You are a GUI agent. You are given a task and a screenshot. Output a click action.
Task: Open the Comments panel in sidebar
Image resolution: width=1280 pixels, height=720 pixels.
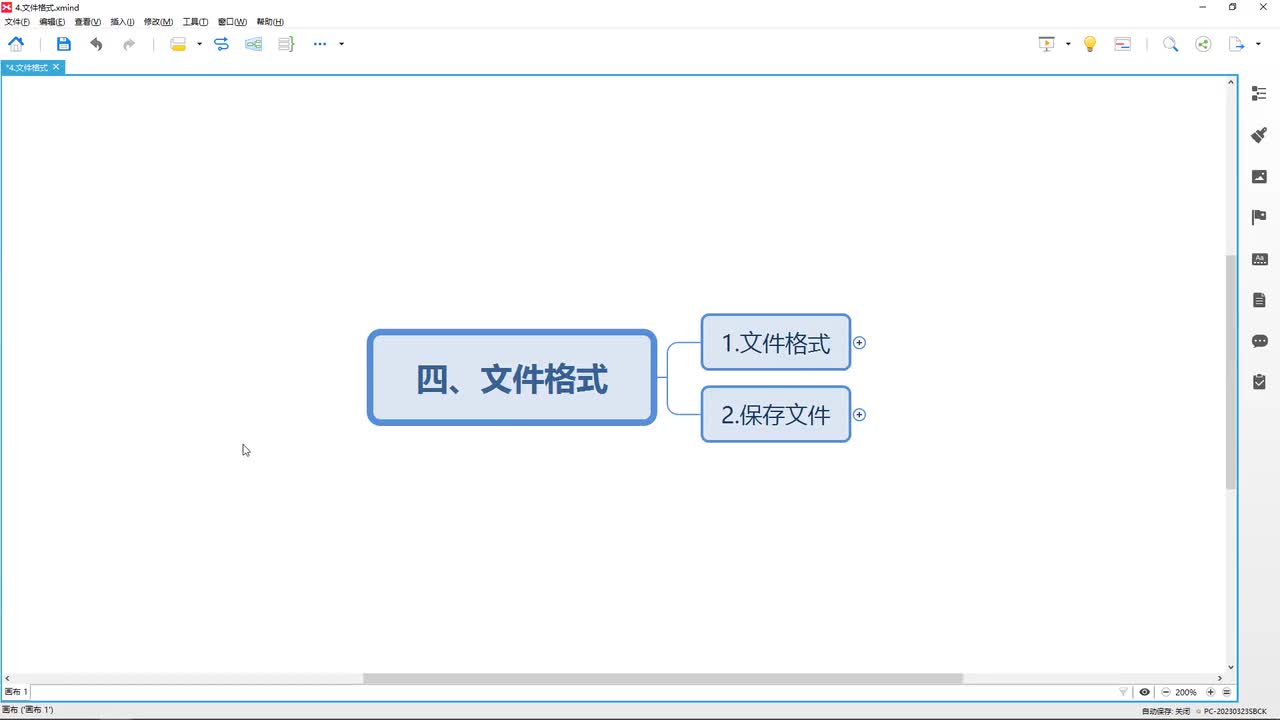[1259, 341]
